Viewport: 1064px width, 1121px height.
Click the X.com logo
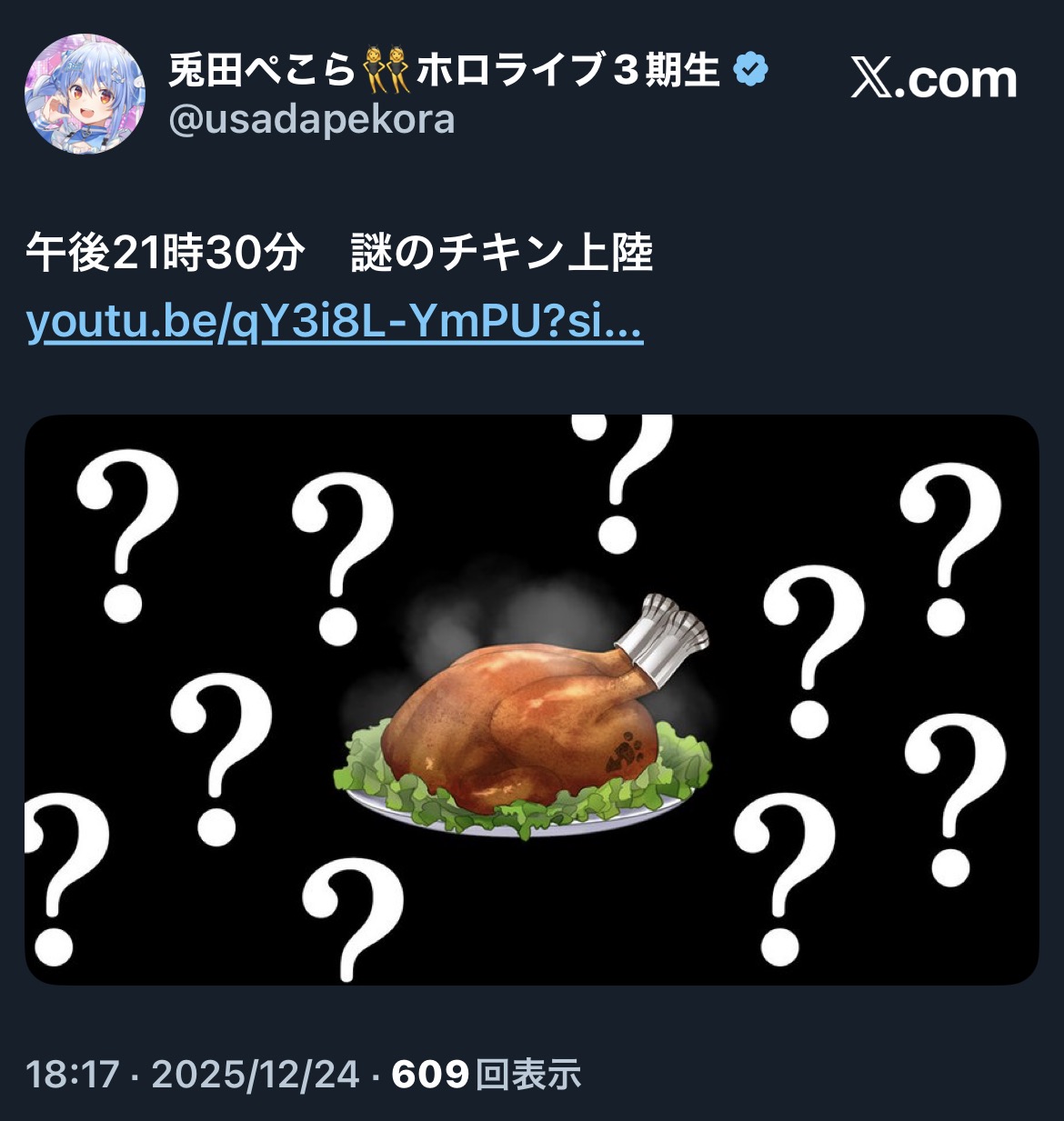point(934,80)
